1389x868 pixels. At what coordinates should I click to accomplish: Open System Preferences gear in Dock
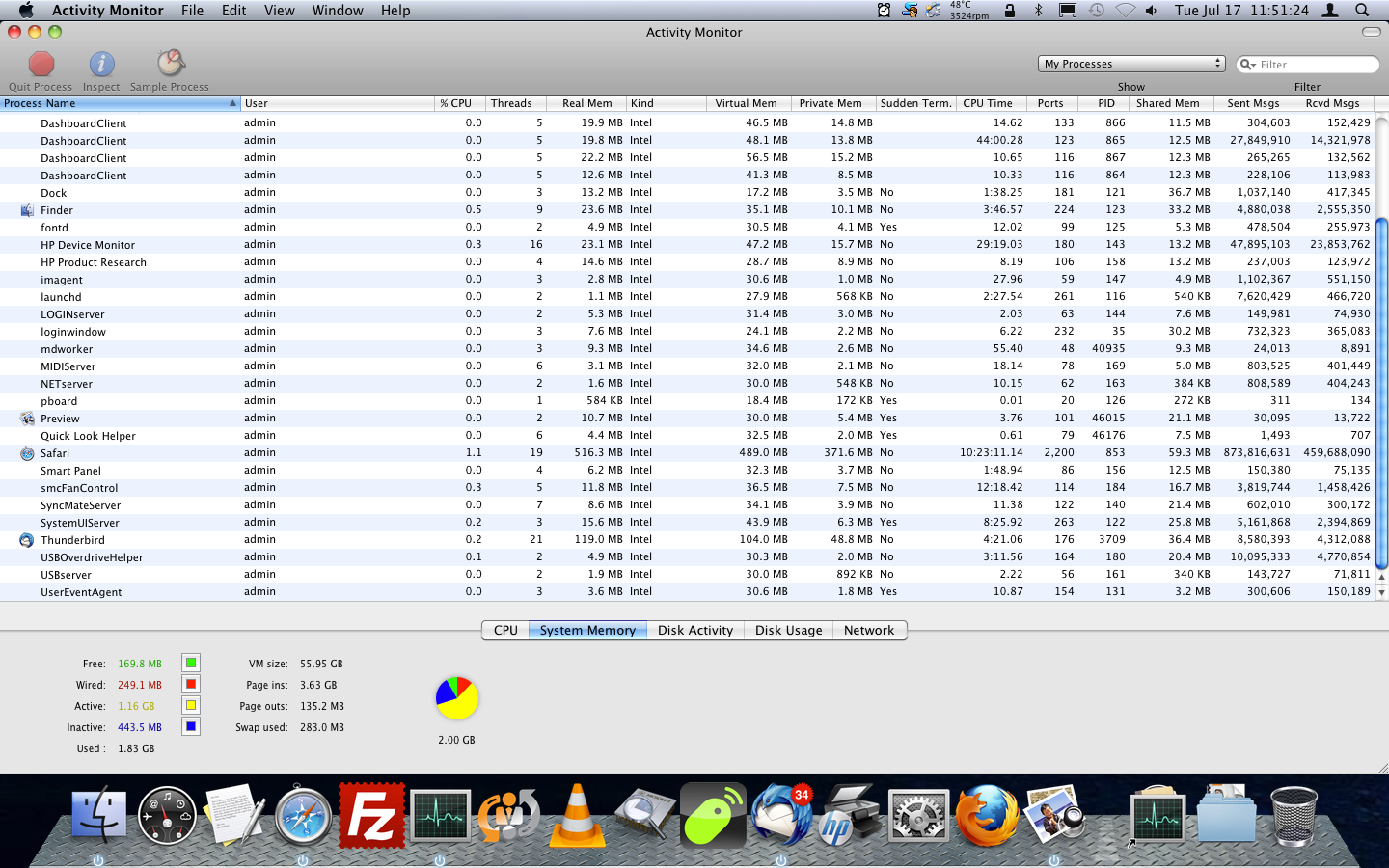[919, 816]
